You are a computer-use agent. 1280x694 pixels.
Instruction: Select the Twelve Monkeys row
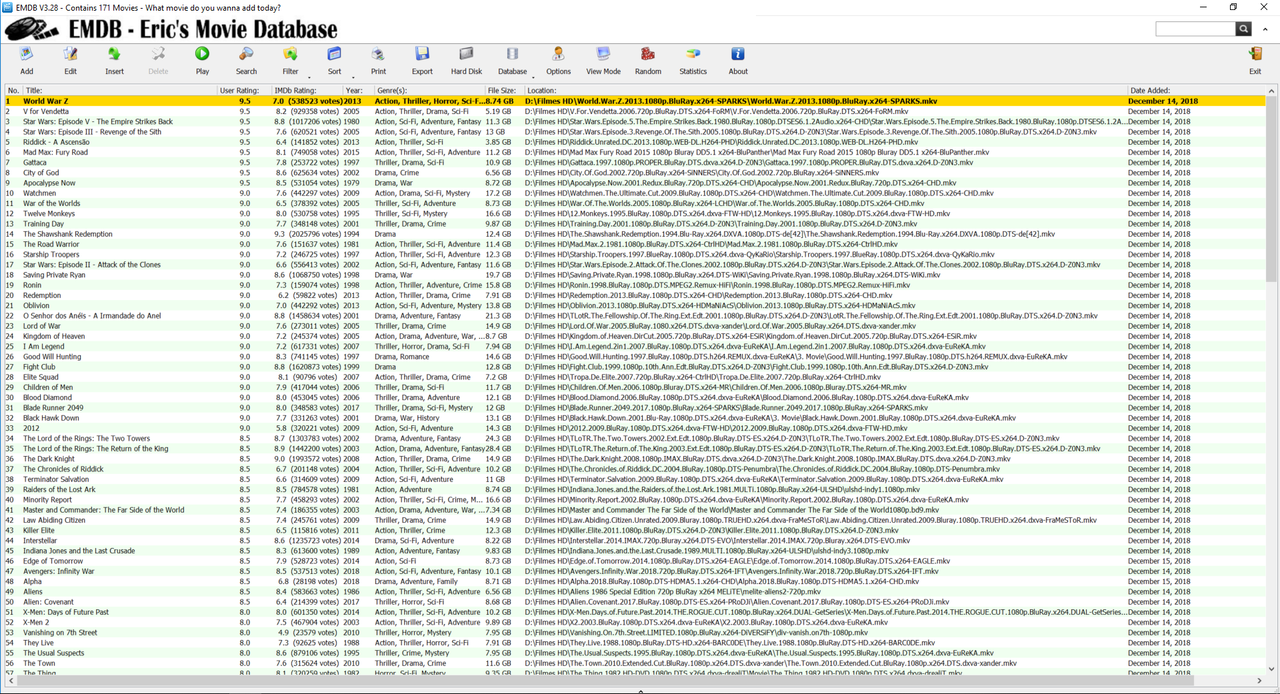tap(634, 213)
